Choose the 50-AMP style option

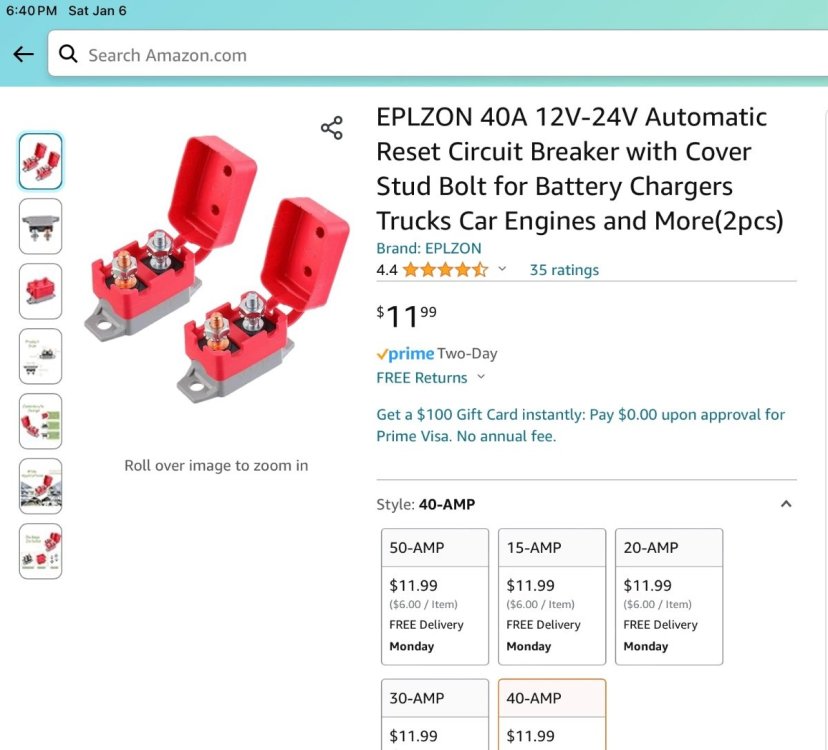click(x=435, y=596)
